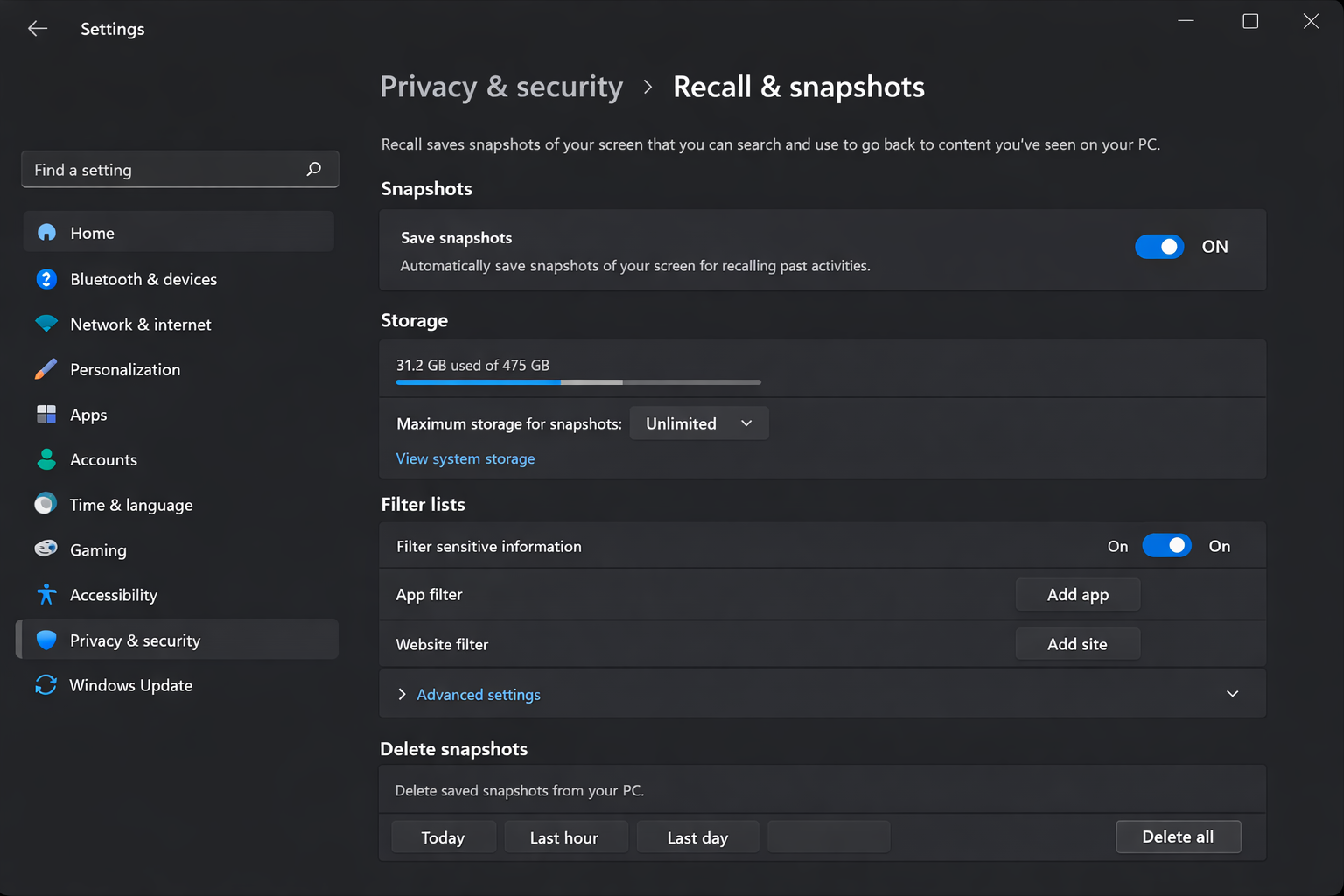This screenshot has height=896, width=1344.
Task: Click the Advanced settings chevron at right
Action: 1232,694
